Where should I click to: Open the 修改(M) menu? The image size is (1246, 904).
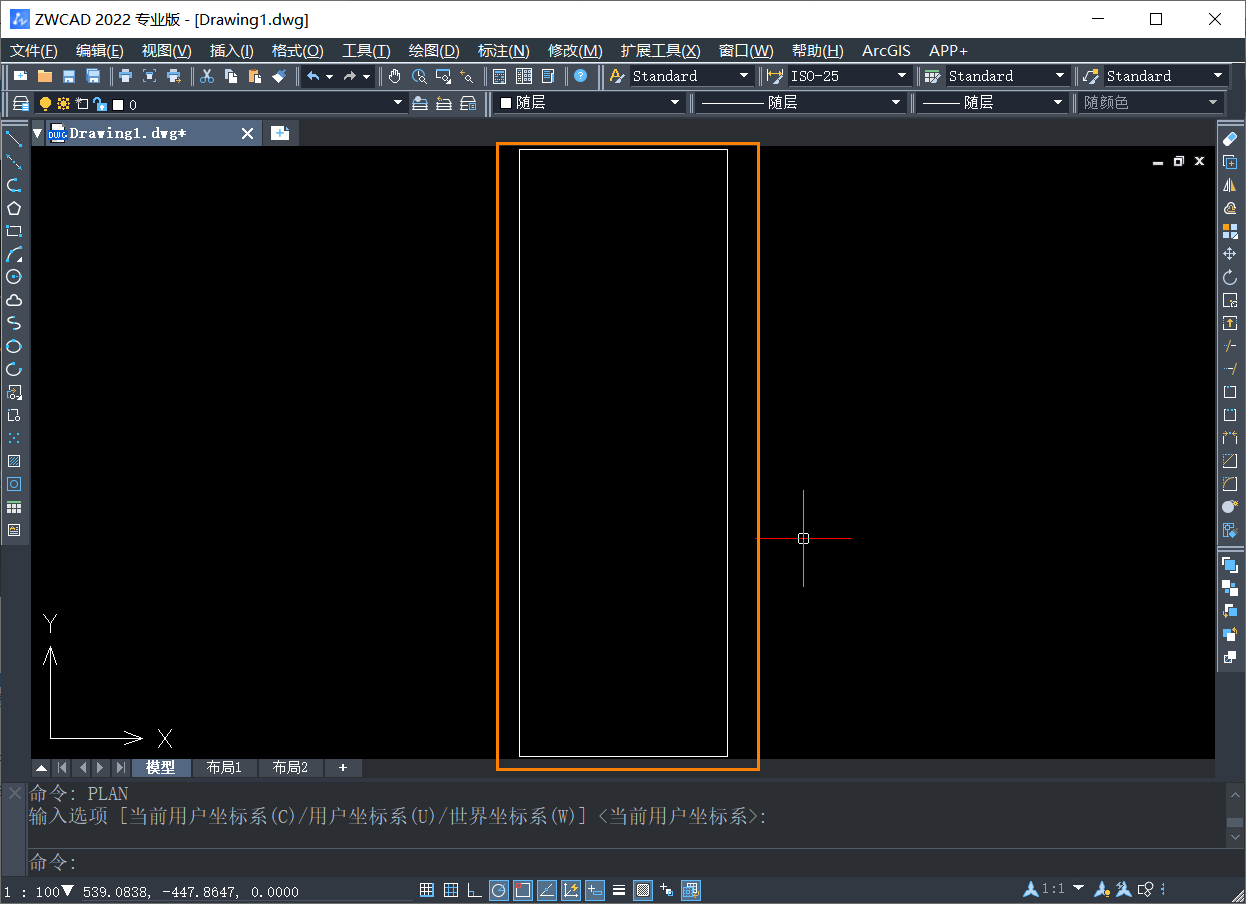575,51
